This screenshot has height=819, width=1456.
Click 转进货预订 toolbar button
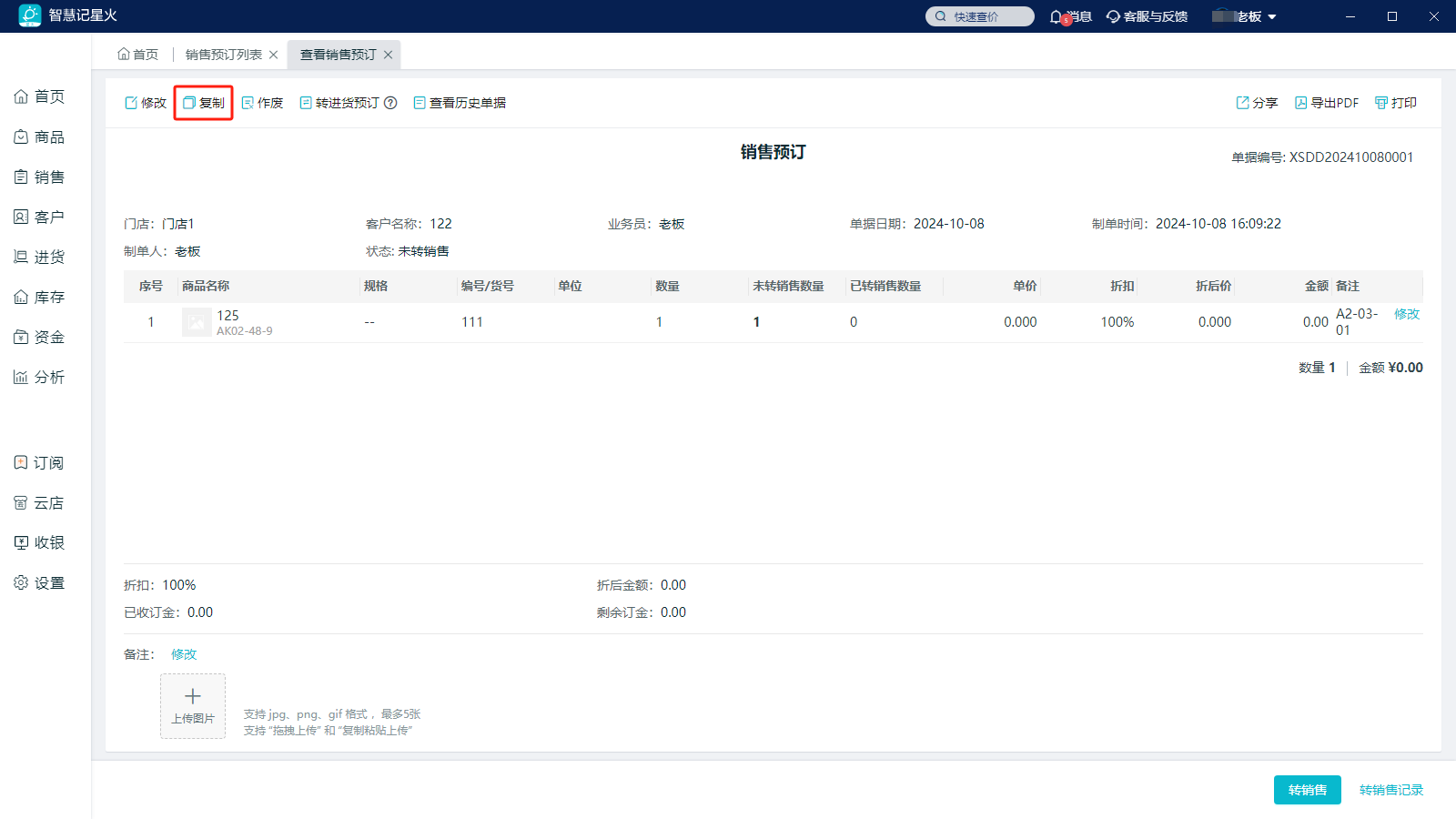339,103
